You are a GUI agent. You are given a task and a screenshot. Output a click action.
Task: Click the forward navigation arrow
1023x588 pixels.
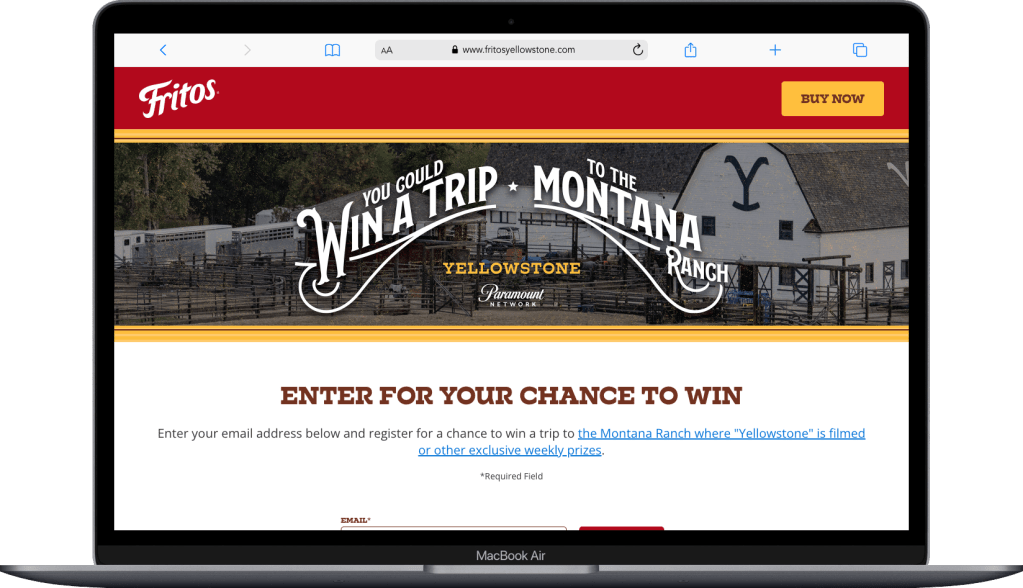click(247, 50)
